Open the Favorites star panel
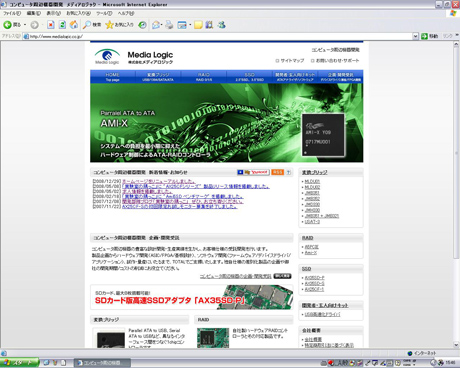Image resolution: width=460 pixels, height=368 pixels. [x=119, y=25]
